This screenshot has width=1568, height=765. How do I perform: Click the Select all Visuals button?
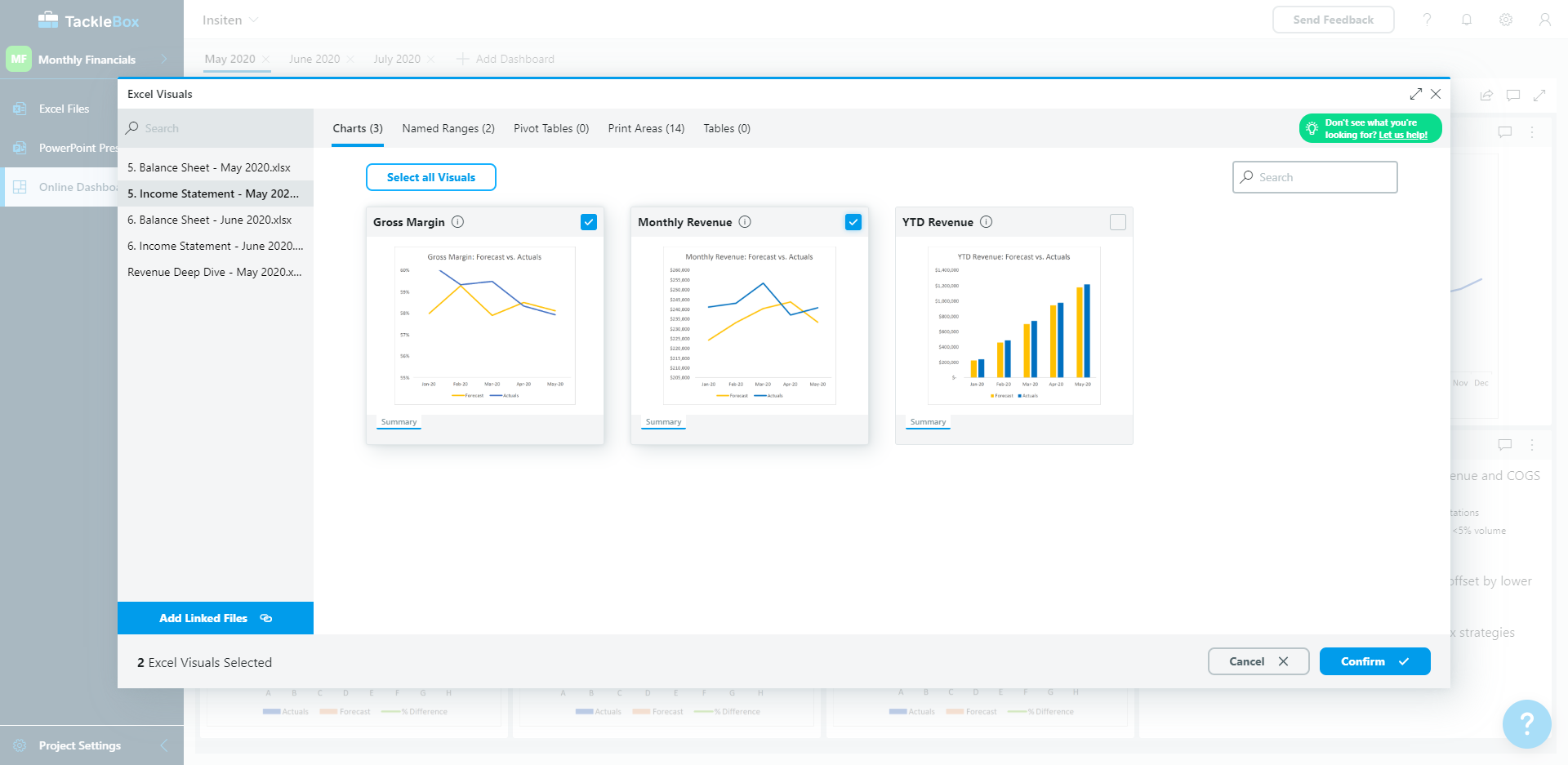(431, 177)
